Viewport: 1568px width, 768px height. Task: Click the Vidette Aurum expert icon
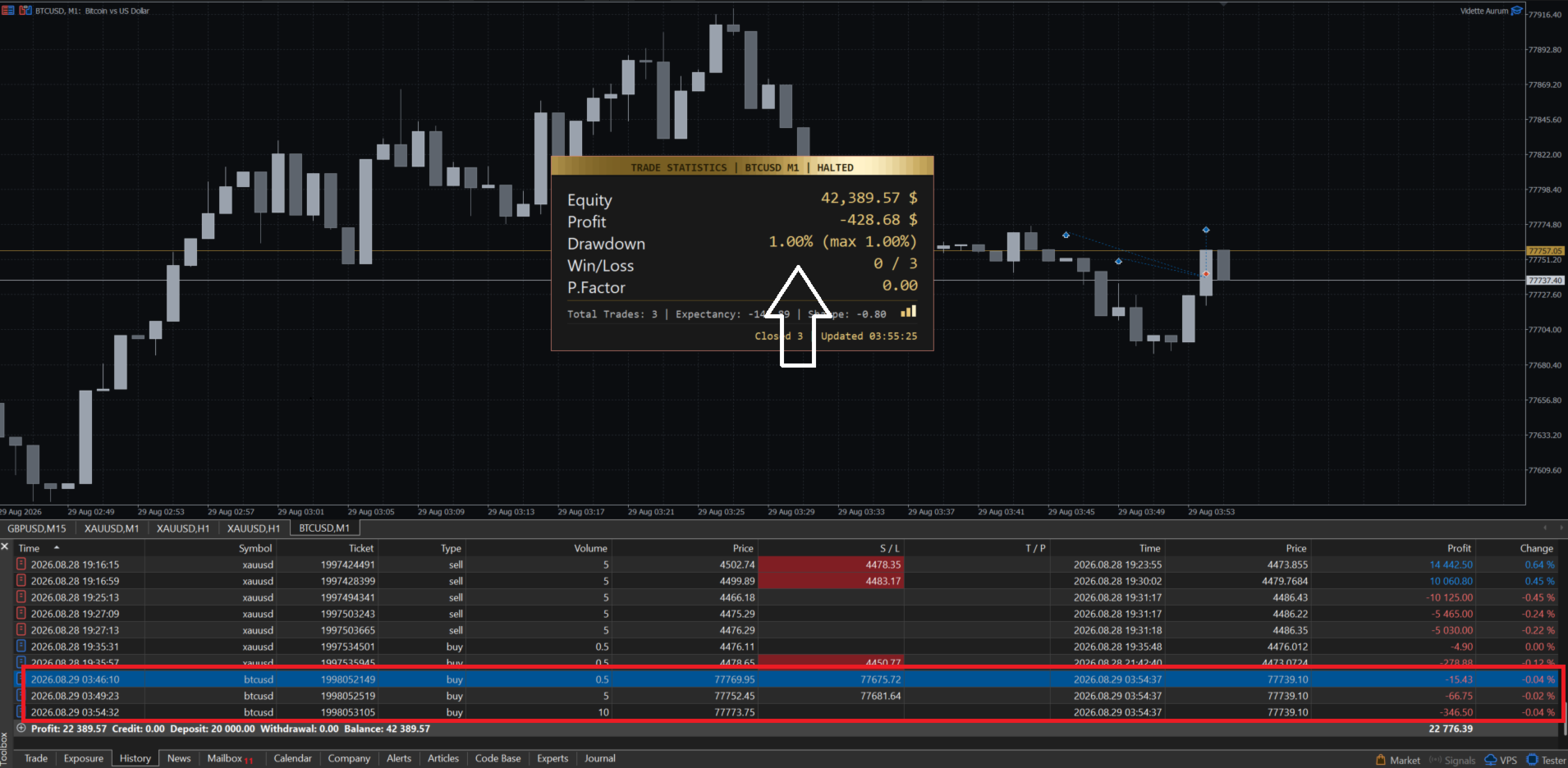1517,11
